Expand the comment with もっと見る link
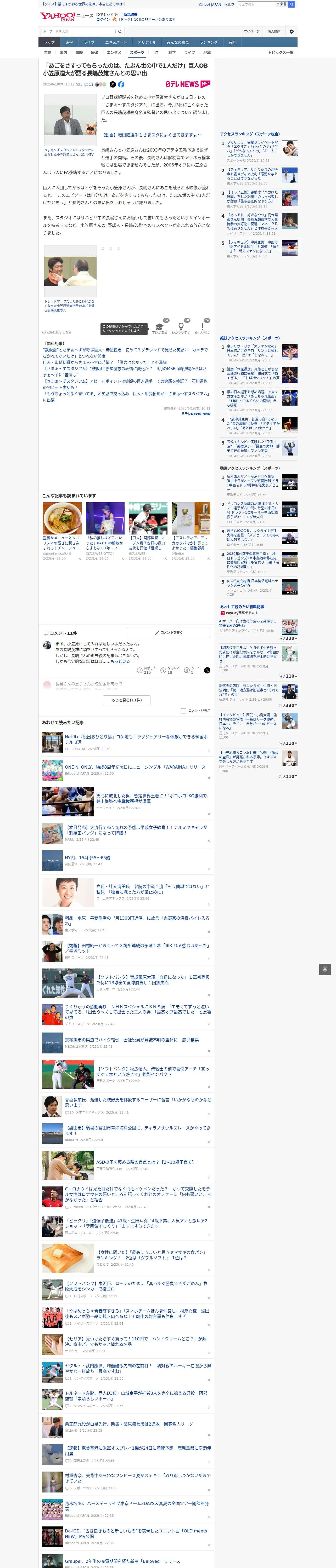The image size is (336, 1568). pyautogui.click(x=120, y=661)
